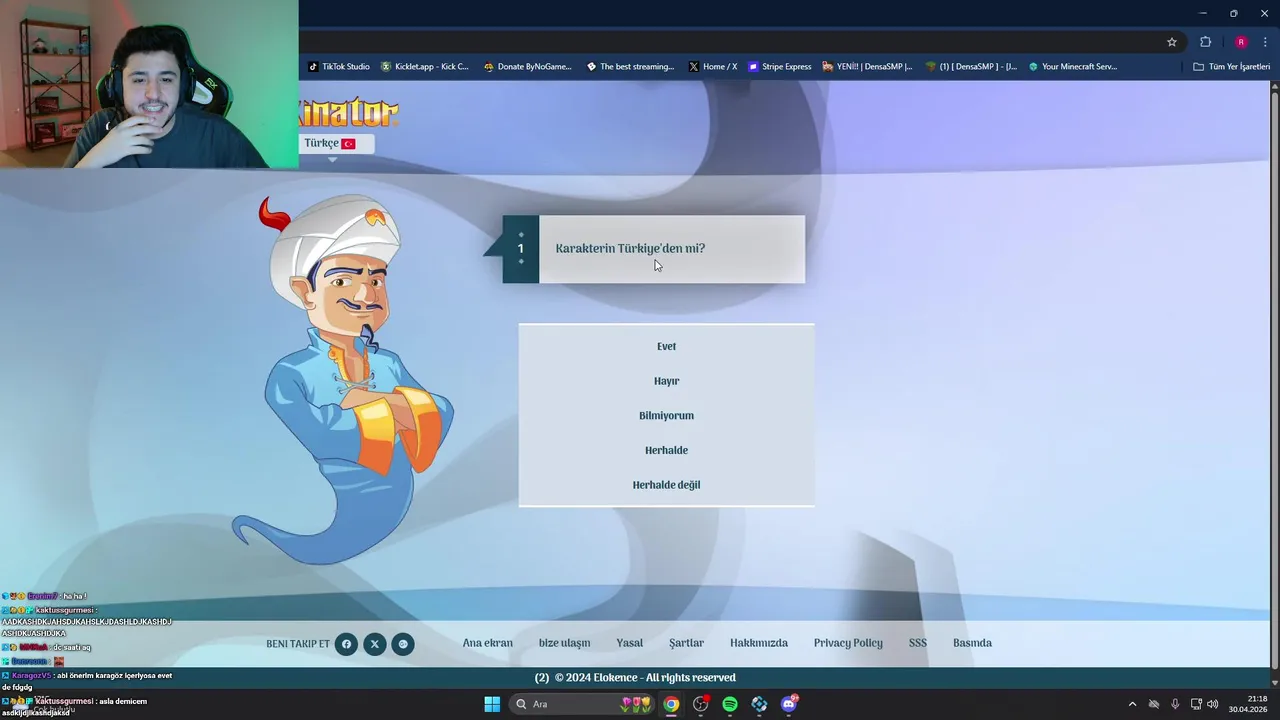Open the Kicklet.app bookmark
This screenshot has width=1280, height=720.
point(425,67)
